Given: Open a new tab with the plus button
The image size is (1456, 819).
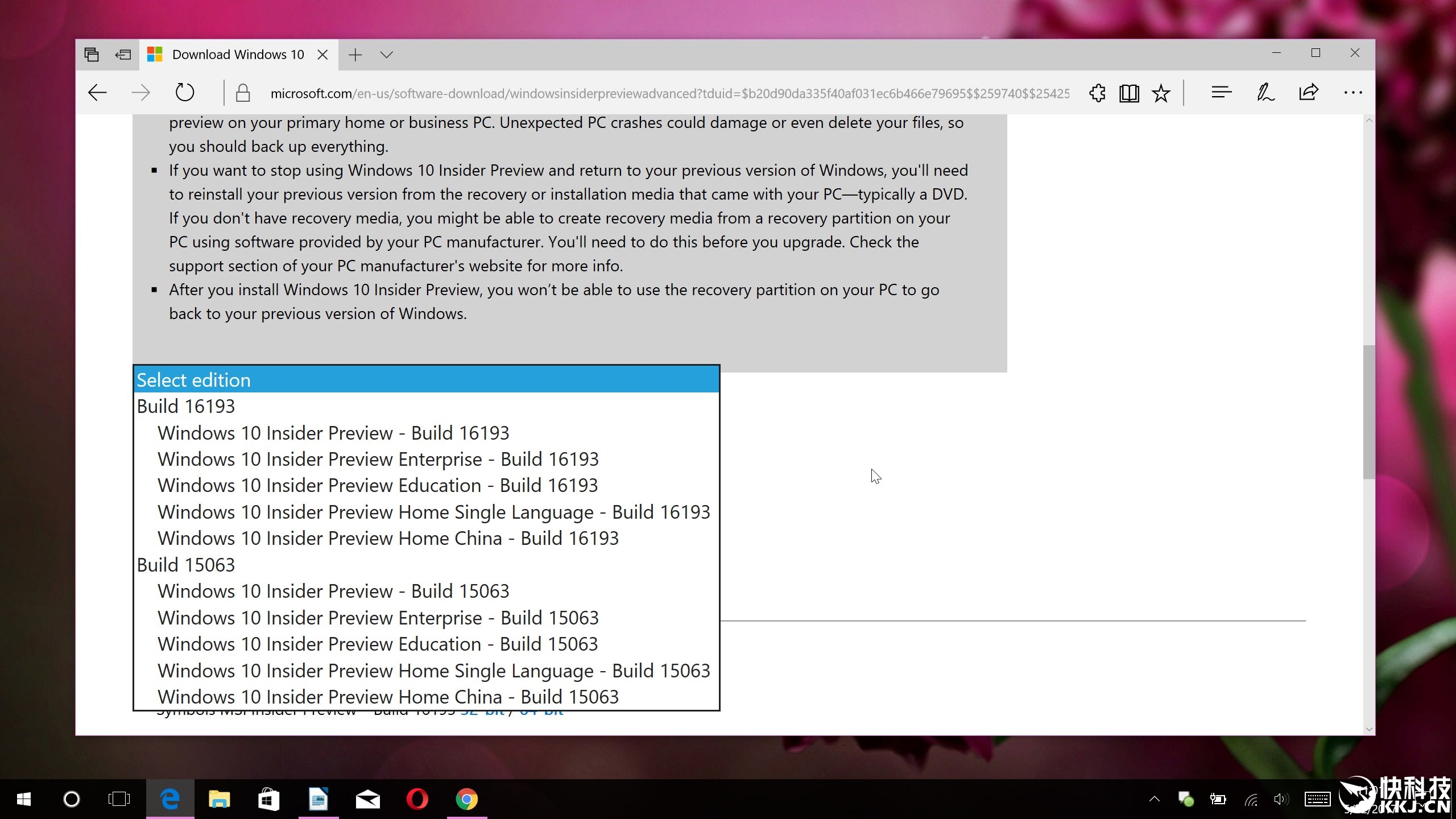Looking at the screenshot, I should click(x=355, y=55).
